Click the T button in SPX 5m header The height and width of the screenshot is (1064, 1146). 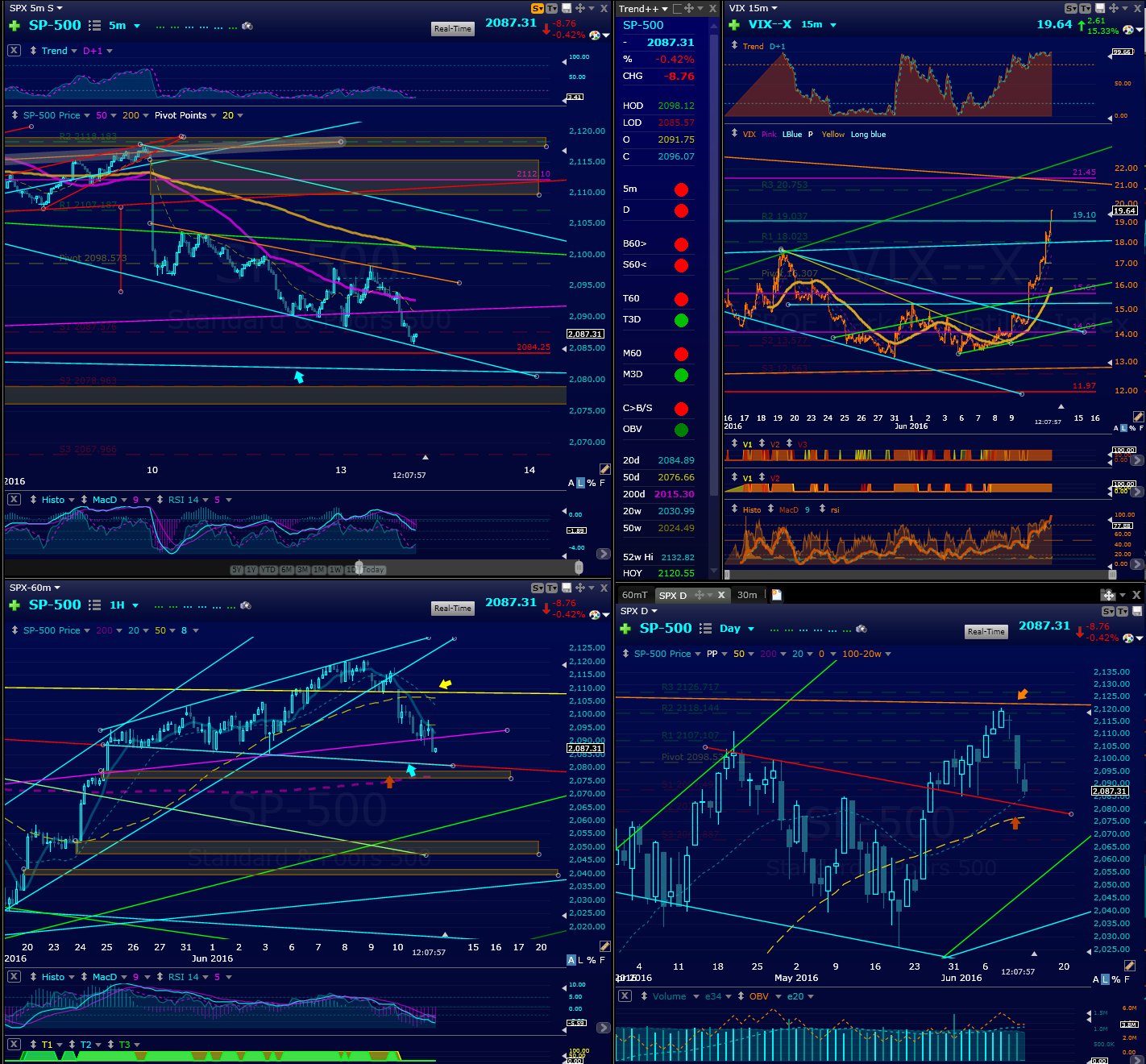click(x=552, y=8)
